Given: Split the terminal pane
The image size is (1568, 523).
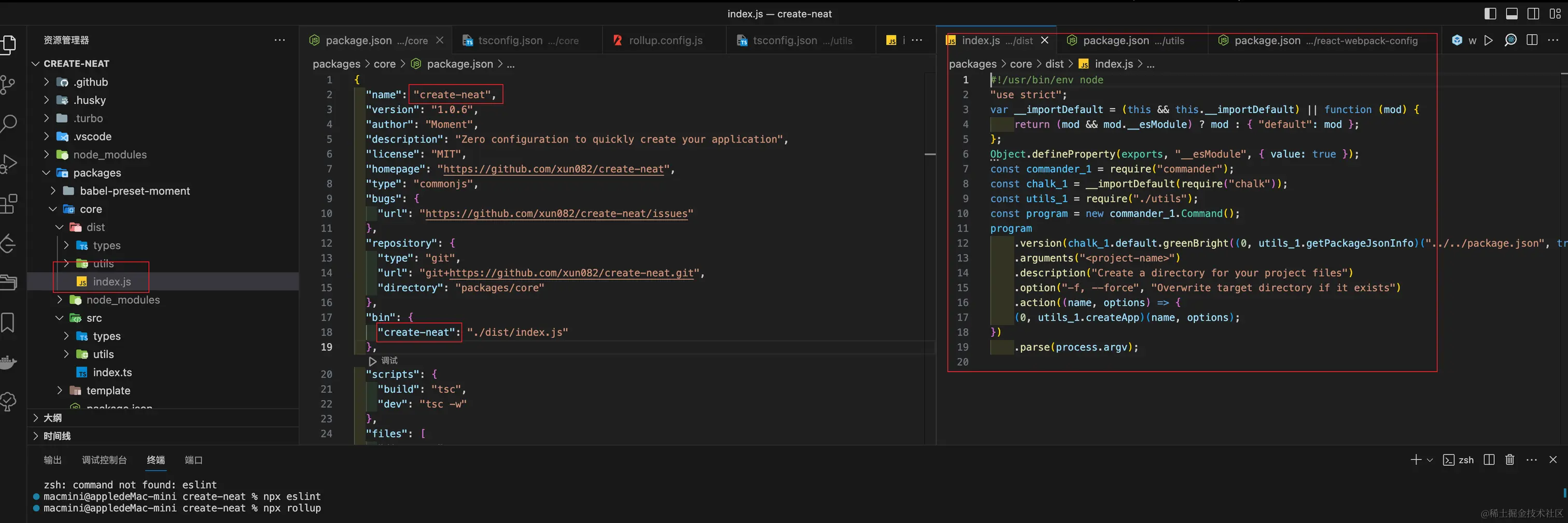Looking at the screenshot, I should tap(1489, 460).
